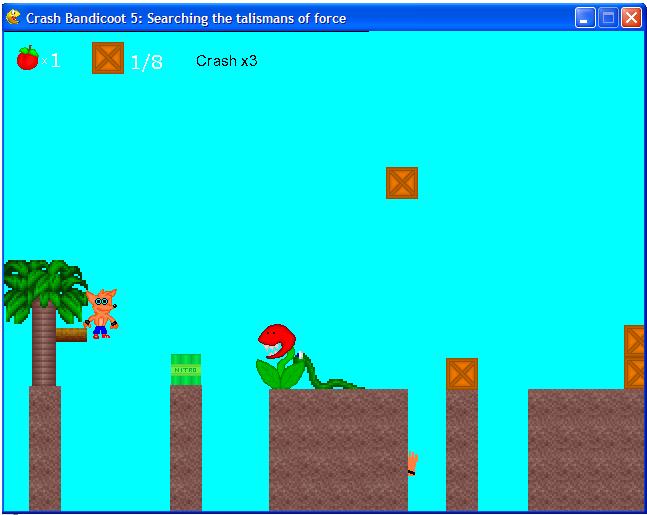Maximize the Crash Bandicoot 5 game window

pyautogui.click(x=608, y=17)
